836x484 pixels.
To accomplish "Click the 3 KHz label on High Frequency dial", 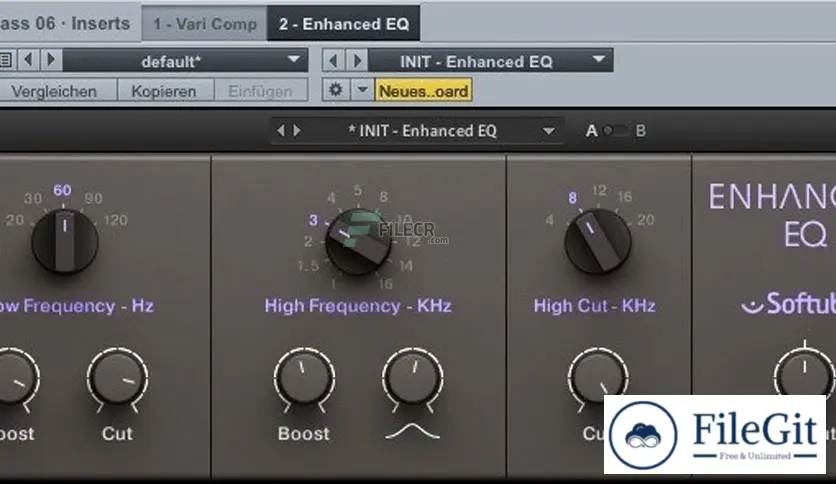I will (314, 220).
